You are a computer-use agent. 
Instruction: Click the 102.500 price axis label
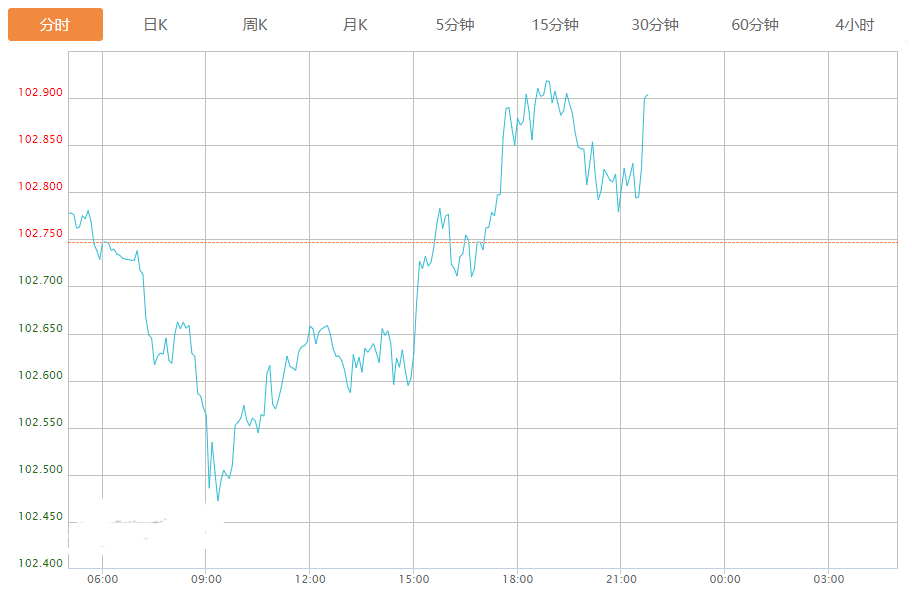point(40,470)
